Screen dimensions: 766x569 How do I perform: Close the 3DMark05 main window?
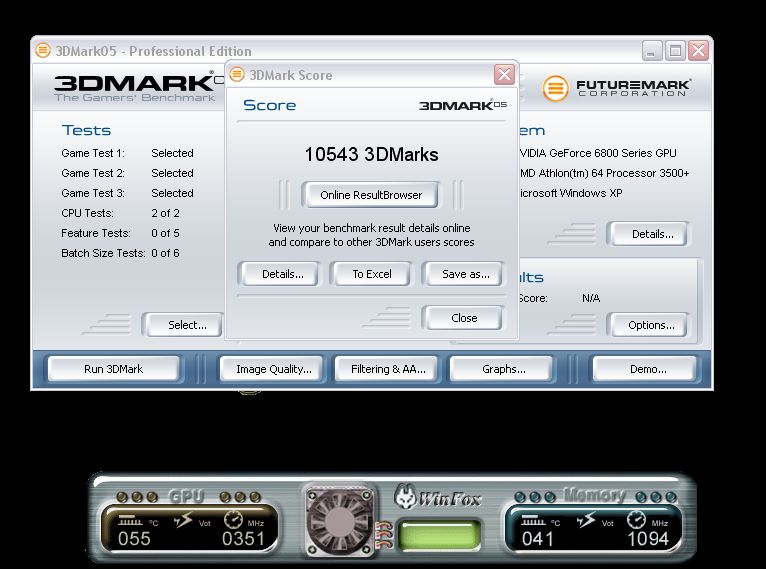[x=699, y=50]
